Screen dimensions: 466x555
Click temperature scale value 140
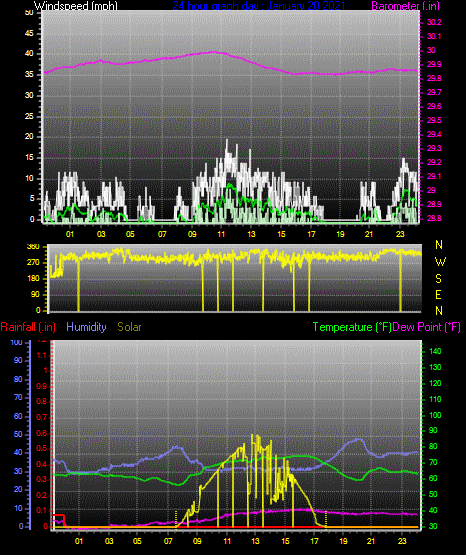(x=435, y=351)
